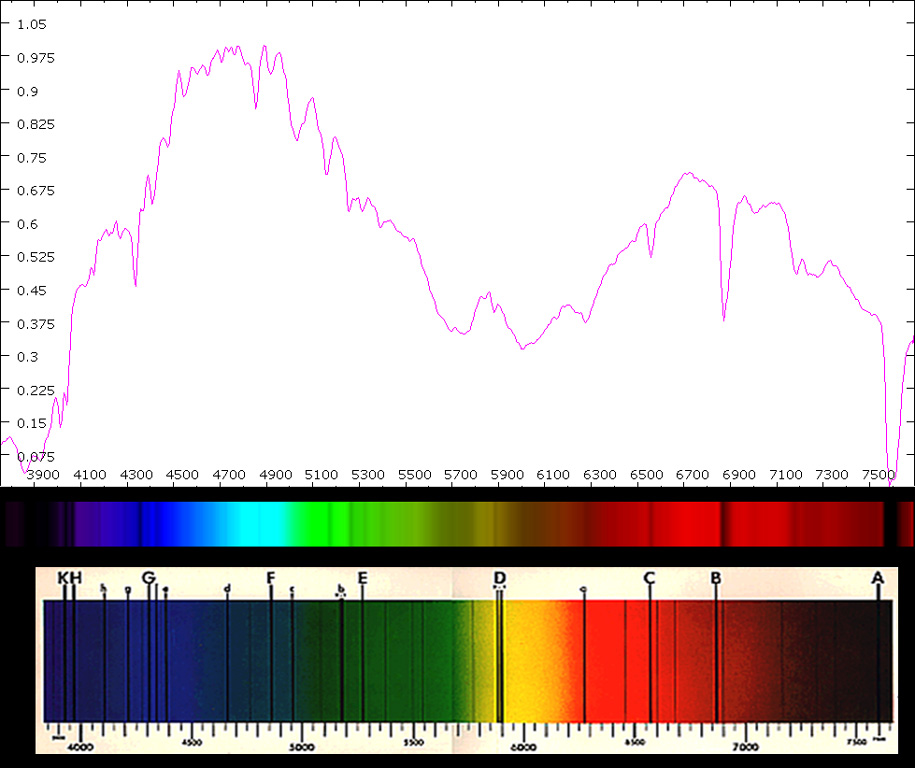Screen dimensions: 915x768
Task: Click the 6100 wavelength label on graph axis
Action: click(x=553, y=475)
